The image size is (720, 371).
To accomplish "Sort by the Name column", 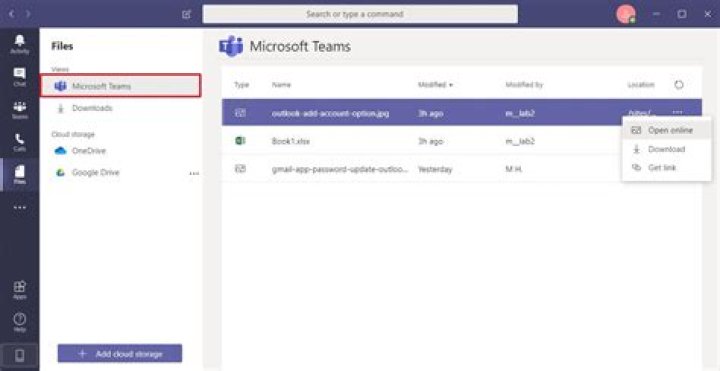I will tap(281, 85).
